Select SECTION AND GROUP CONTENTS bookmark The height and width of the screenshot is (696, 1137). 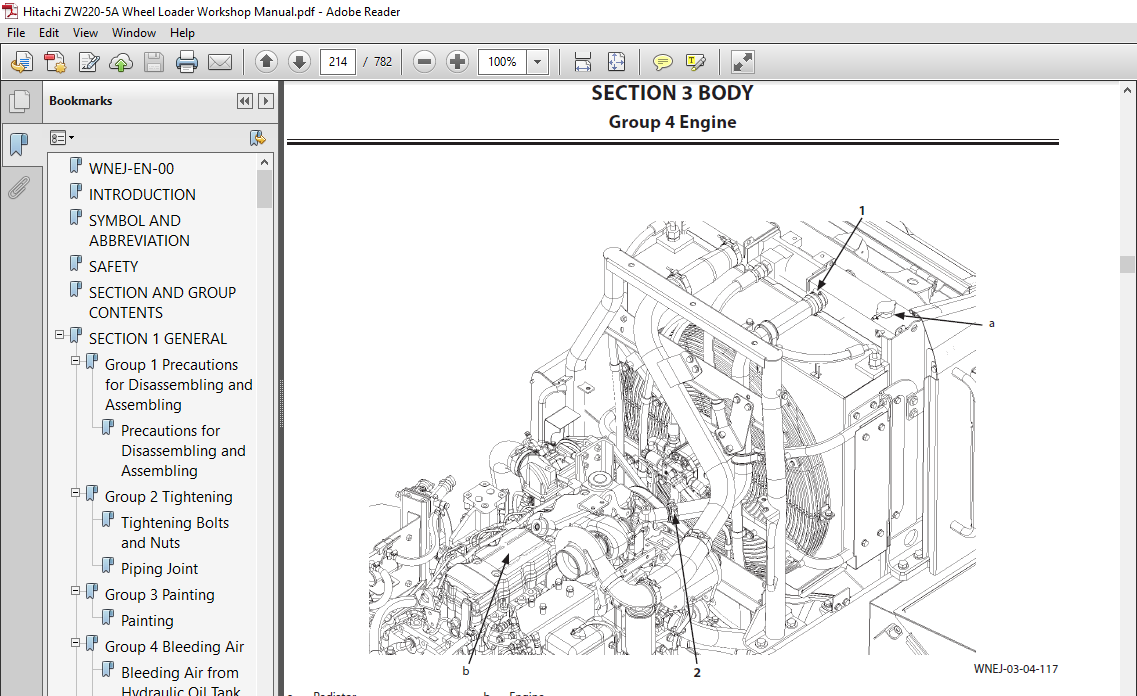[x=162, y=302]
